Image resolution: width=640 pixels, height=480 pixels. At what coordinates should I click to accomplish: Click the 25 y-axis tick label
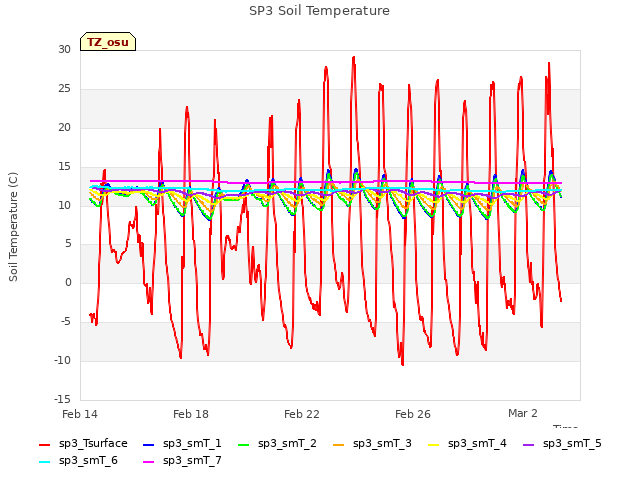pos(64,88)
